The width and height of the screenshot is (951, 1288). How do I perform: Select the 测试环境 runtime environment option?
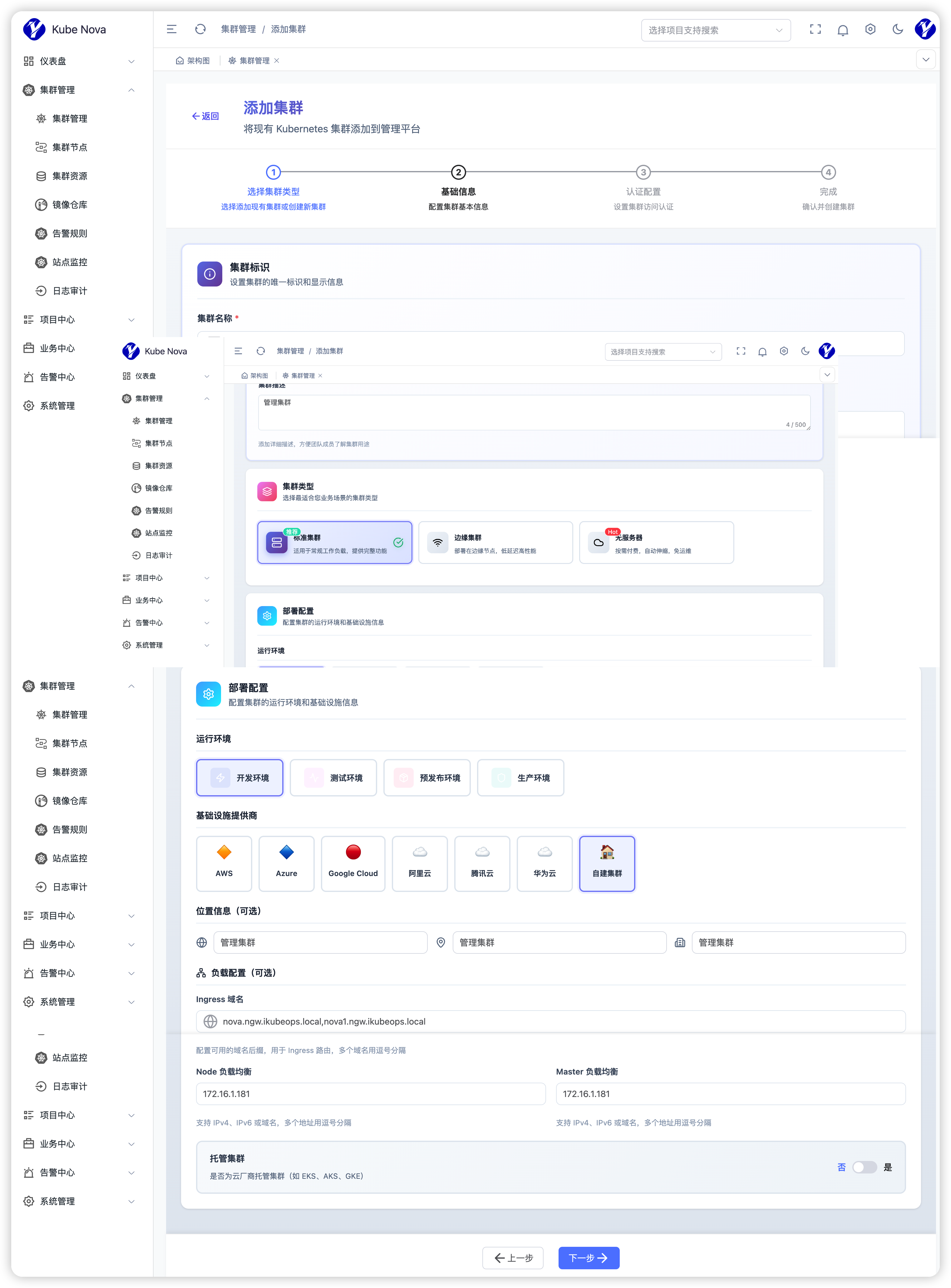tap(333, 777)
